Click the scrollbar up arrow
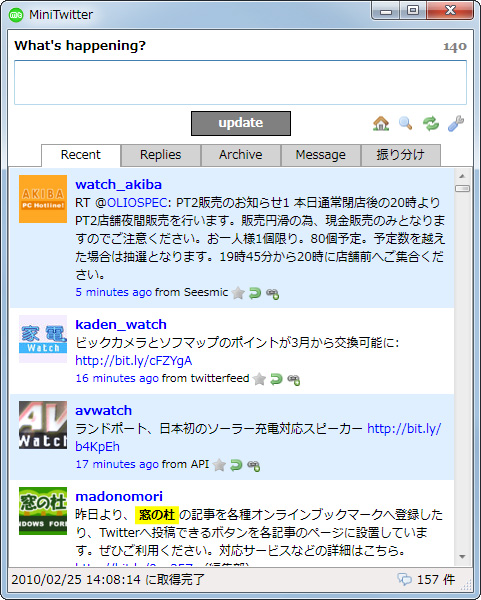 (462, 176)
